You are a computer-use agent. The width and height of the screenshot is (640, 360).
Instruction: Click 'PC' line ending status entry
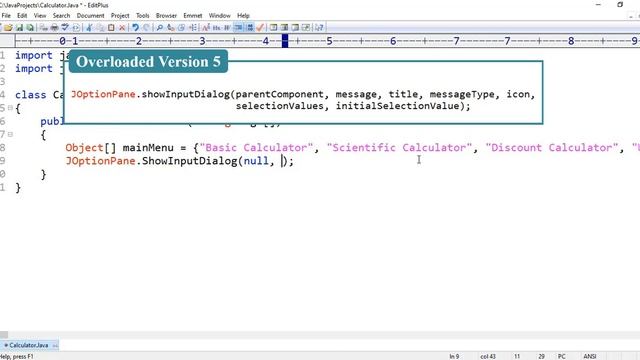[562, 356]
